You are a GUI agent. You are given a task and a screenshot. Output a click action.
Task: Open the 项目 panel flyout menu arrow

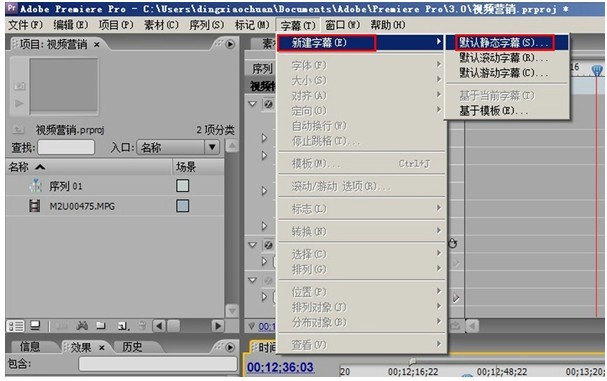click(x=230, y=44)
